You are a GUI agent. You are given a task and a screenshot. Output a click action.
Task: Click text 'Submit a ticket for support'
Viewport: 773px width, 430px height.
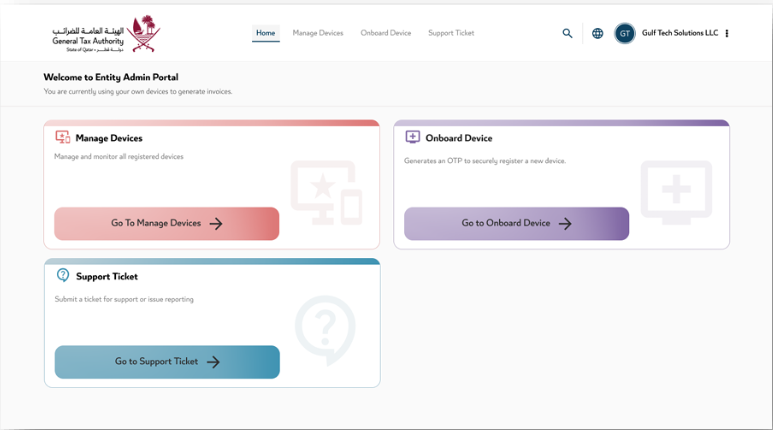point(96,299)
